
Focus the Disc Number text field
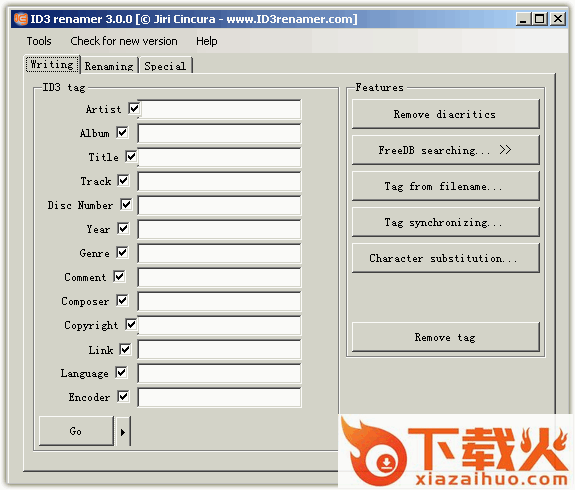click(219, 205)
